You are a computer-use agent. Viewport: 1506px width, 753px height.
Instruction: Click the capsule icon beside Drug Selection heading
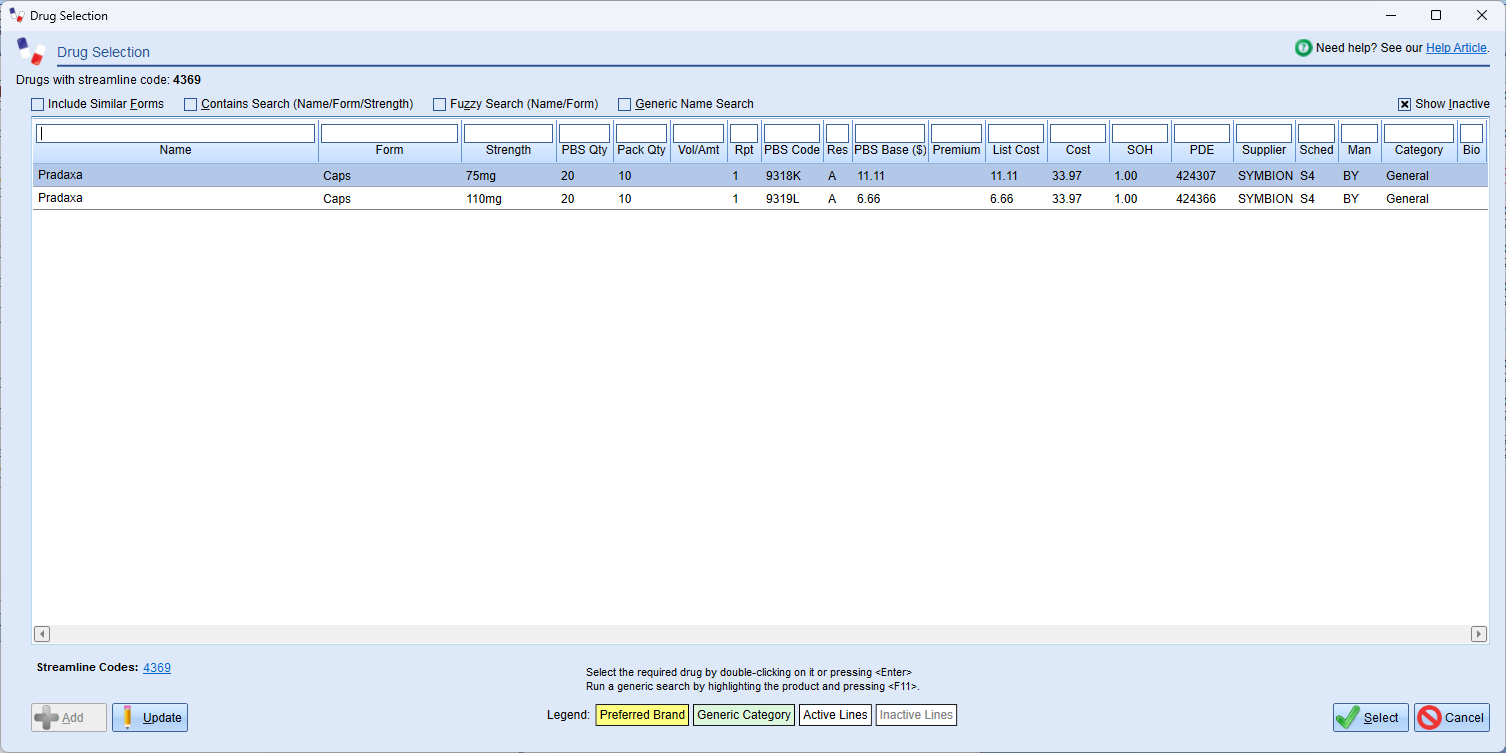coord(31,51)
